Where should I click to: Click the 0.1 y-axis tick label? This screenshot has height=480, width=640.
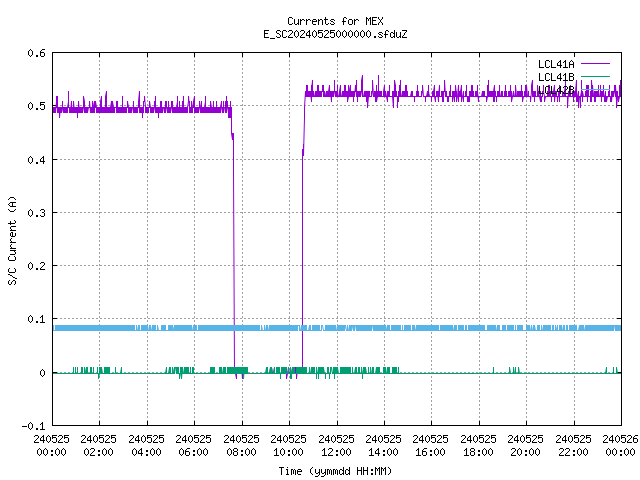click(36, 319)
